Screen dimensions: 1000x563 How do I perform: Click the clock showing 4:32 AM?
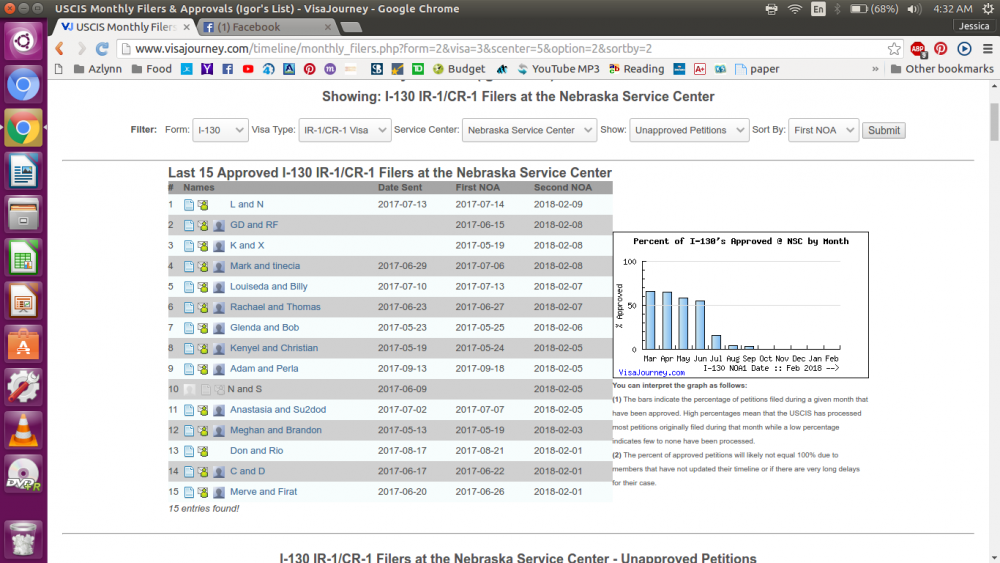point(953,9)
